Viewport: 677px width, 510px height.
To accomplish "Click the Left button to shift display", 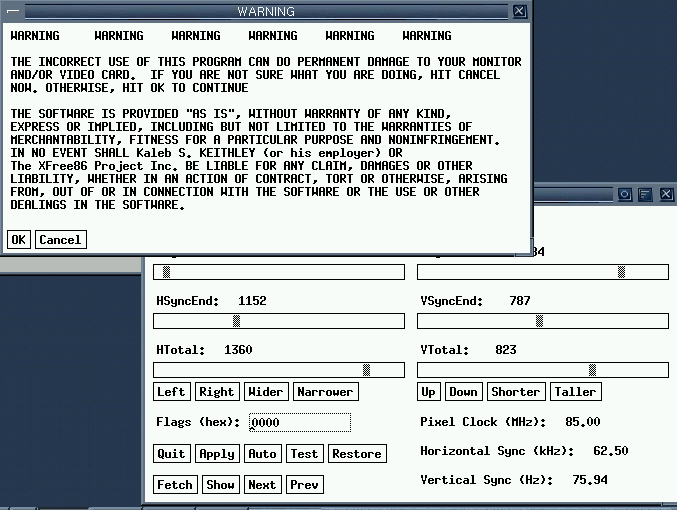I will tap(171, 392).
